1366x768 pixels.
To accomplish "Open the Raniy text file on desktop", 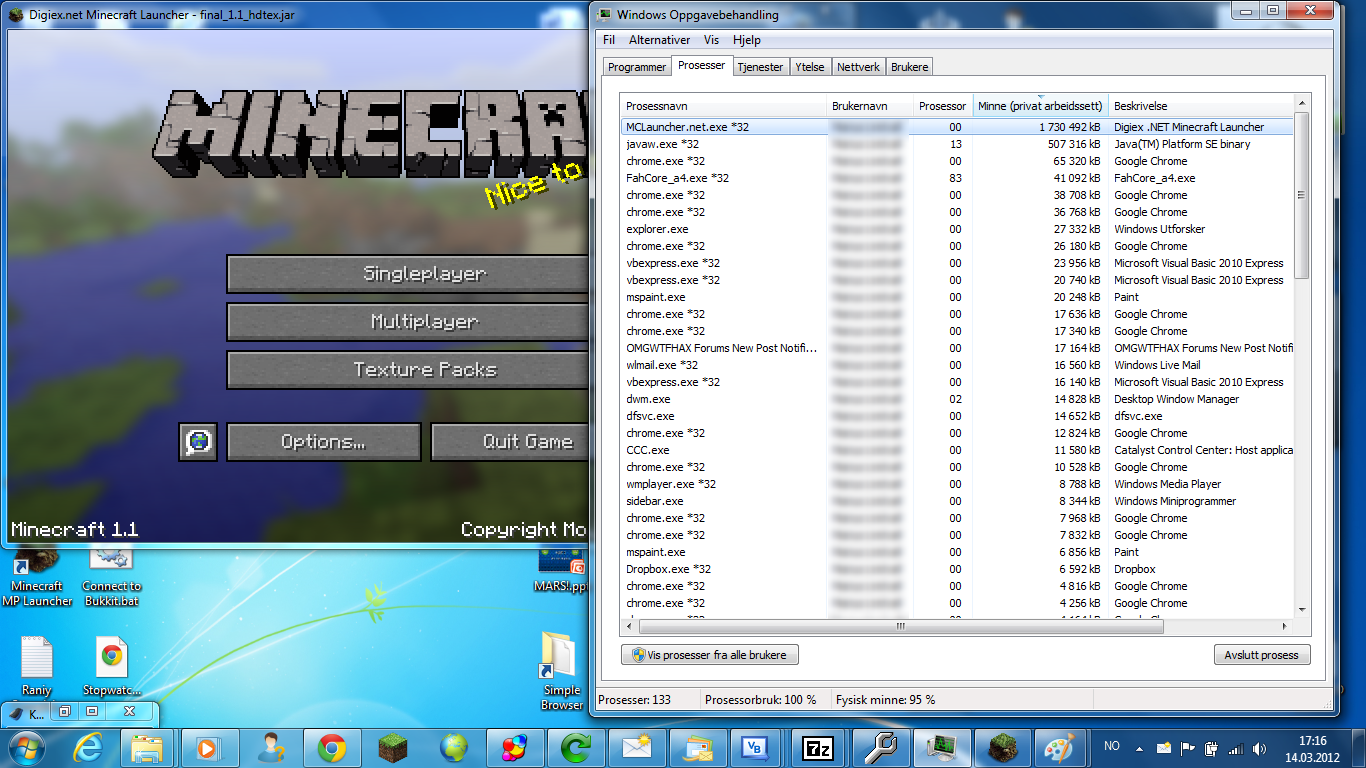I will tap(37, 666).
